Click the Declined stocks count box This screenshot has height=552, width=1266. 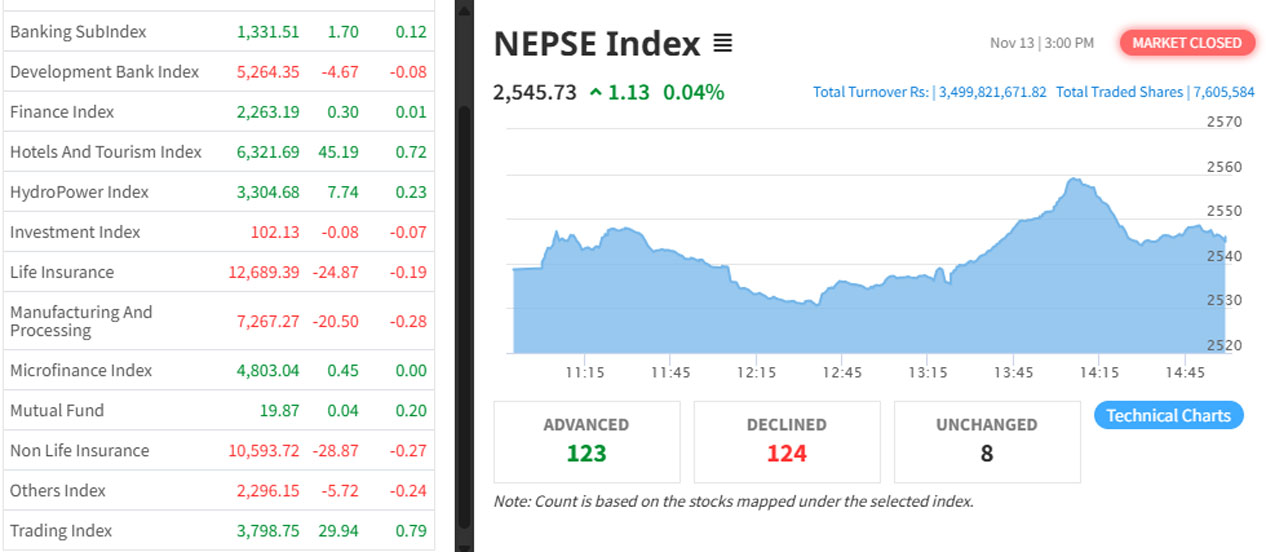(x=787, y=441)
